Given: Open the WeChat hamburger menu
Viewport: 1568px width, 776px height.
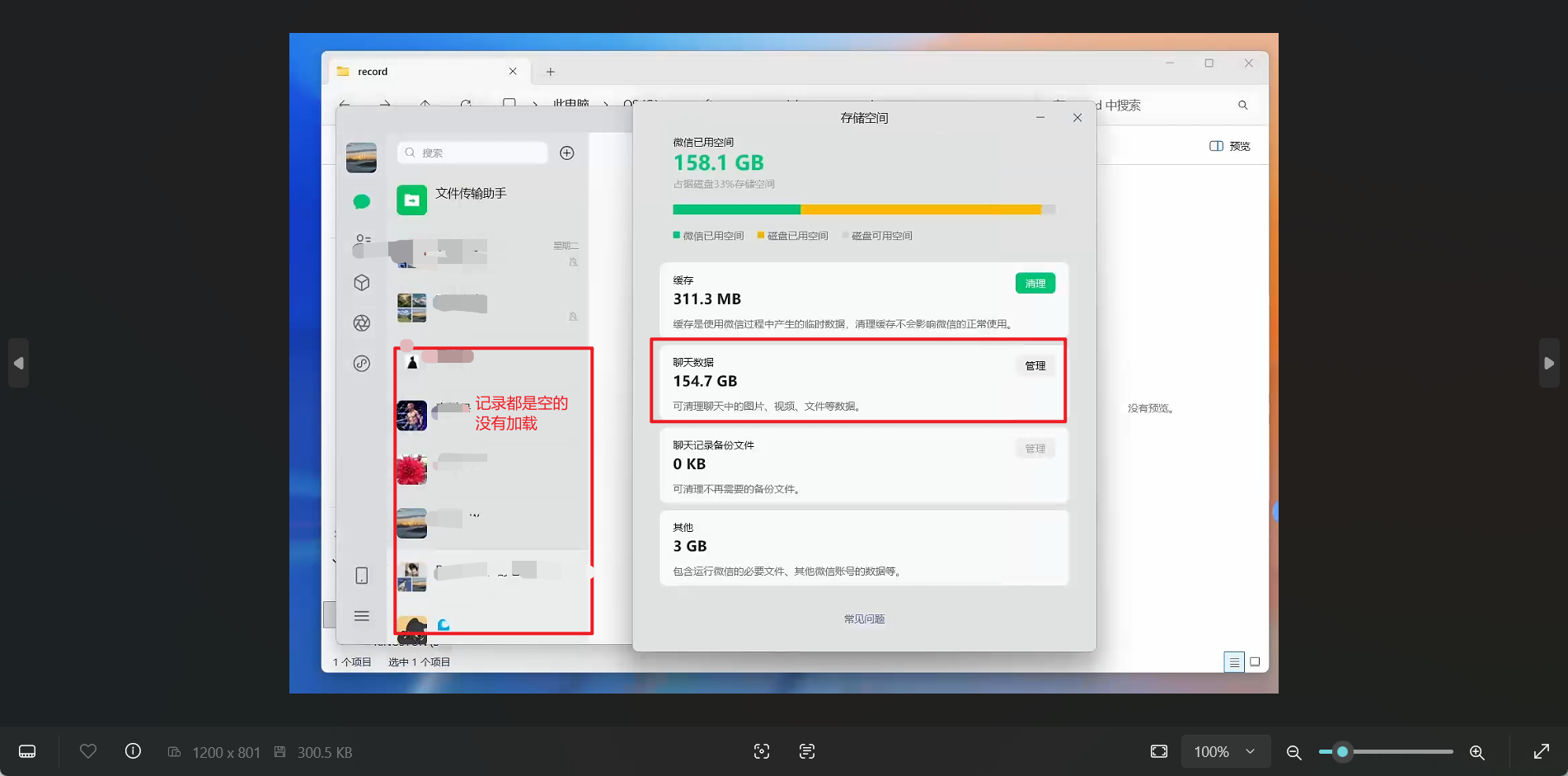Looking at the screenshot, I should 361,616.
